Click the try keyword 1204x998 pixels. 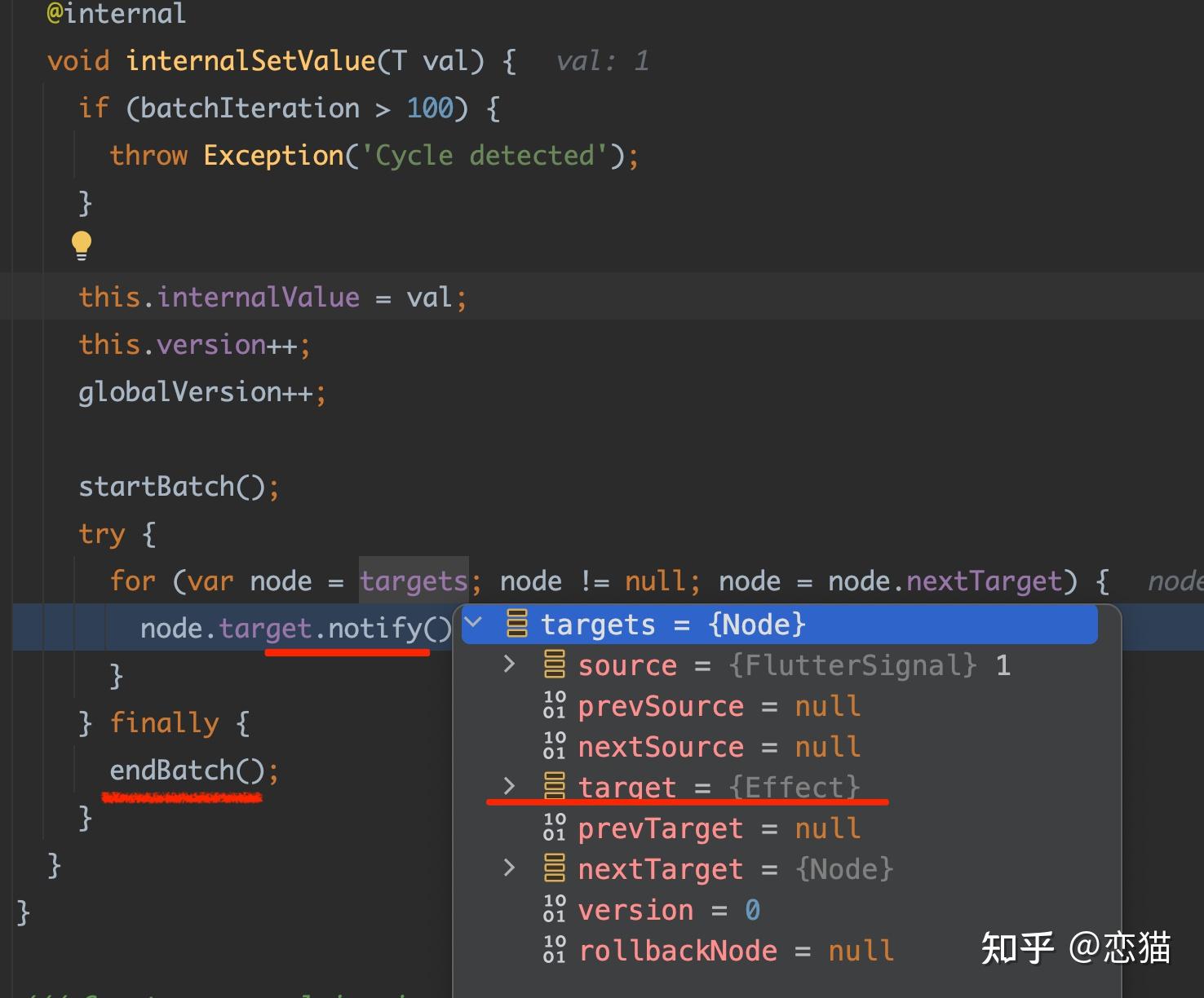tap(101, 534)
